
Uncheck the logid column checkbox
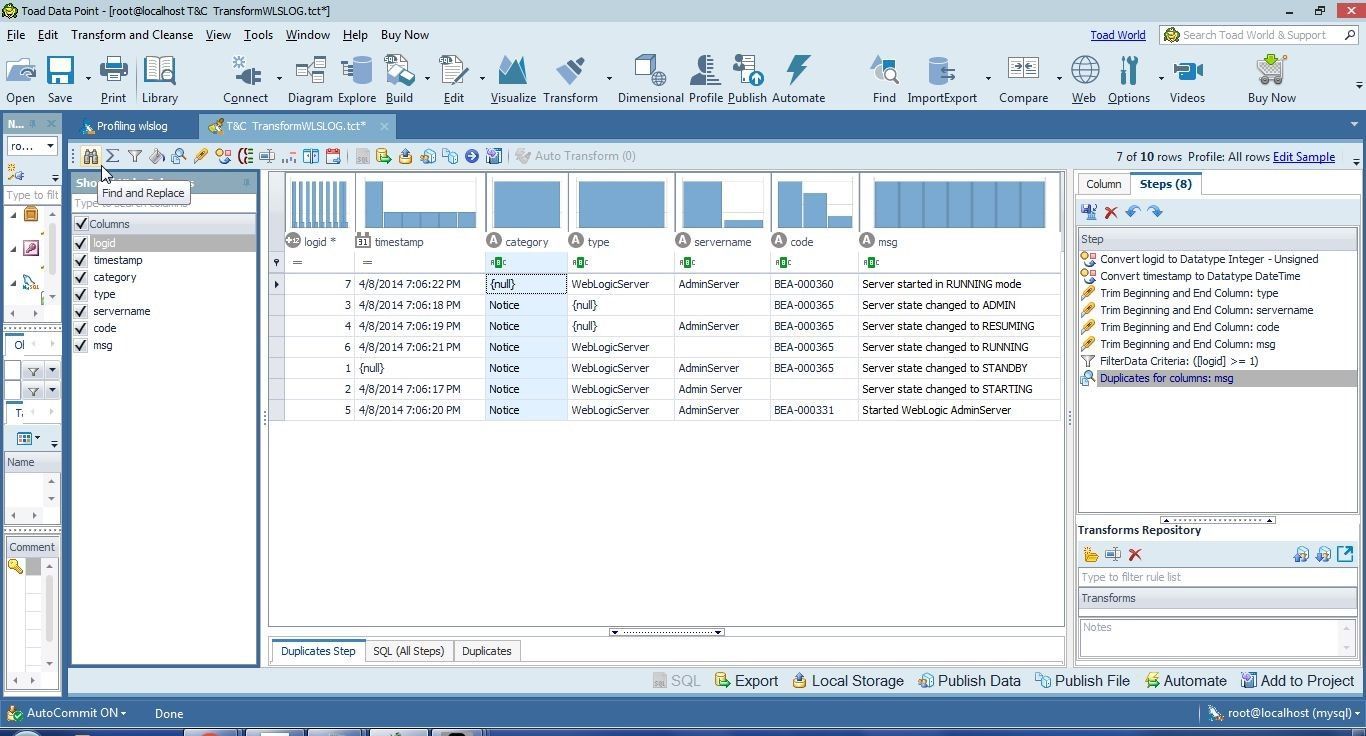[81, 243]
